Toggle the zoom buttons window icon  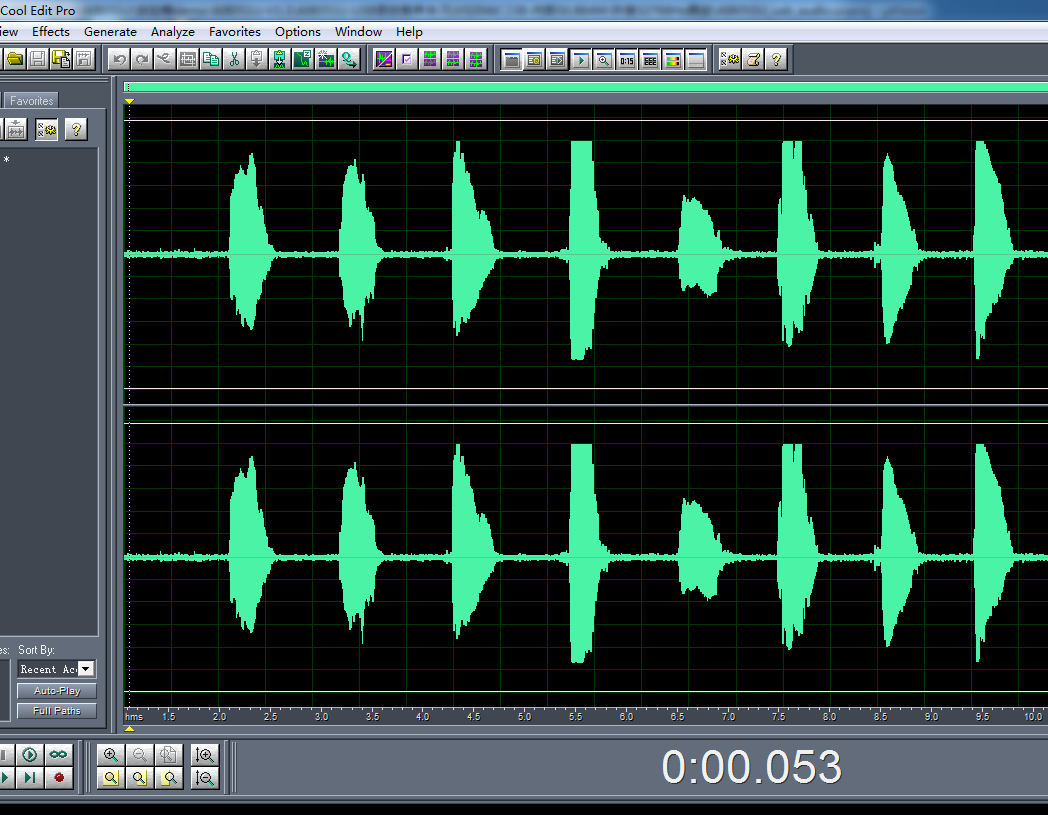604,60
